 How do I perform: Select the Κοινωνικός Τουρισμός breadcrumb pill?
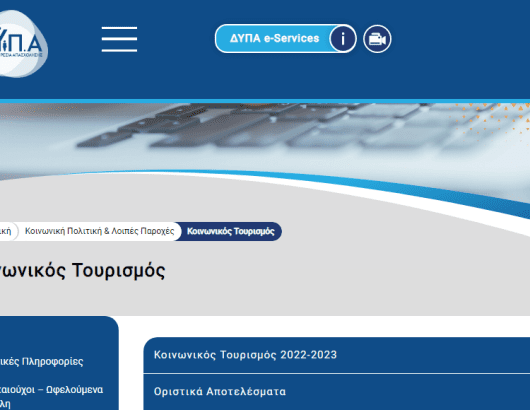[x=231, y=232]
